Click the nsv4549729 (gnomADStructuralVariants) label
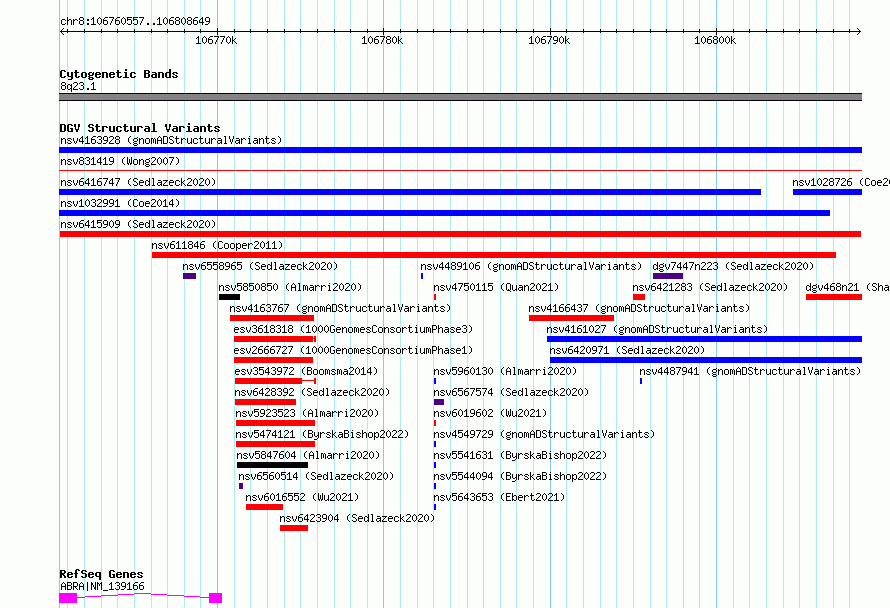The width and height of the screenshot is (890, 608). tap(544, 434)
